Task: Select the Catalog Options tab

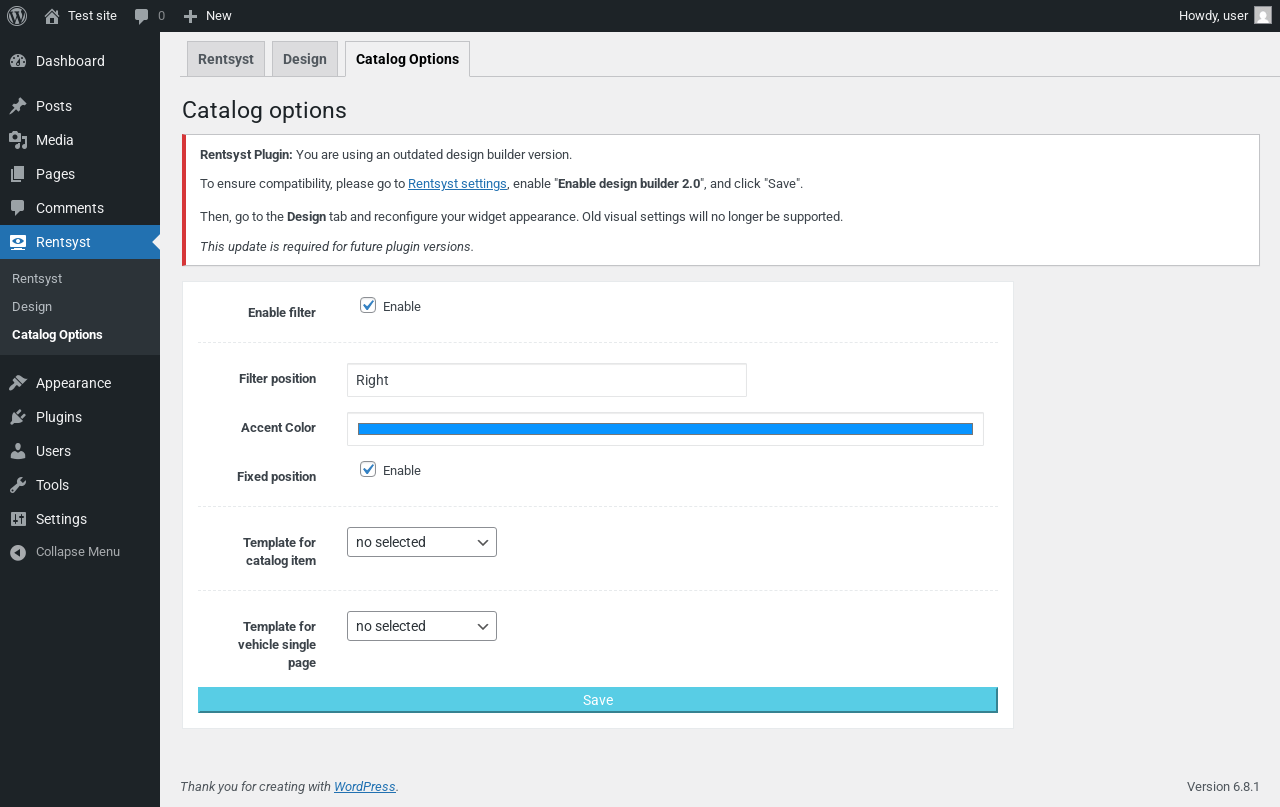Action: (x=407, y=59)
